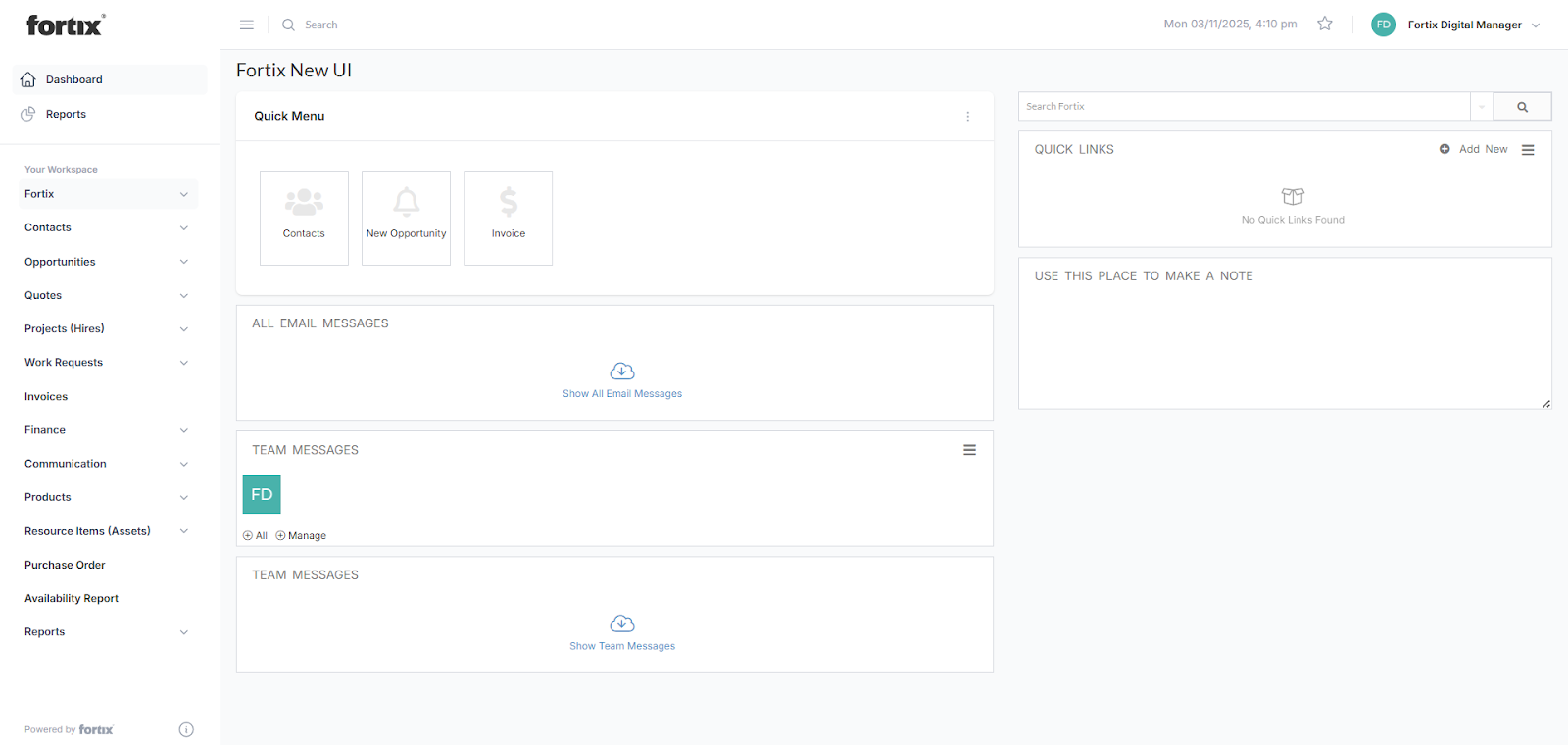Click the Quick Menu three-dot options icon
The width and height of the screenshot is (1568, 745).
pos(968,116)
